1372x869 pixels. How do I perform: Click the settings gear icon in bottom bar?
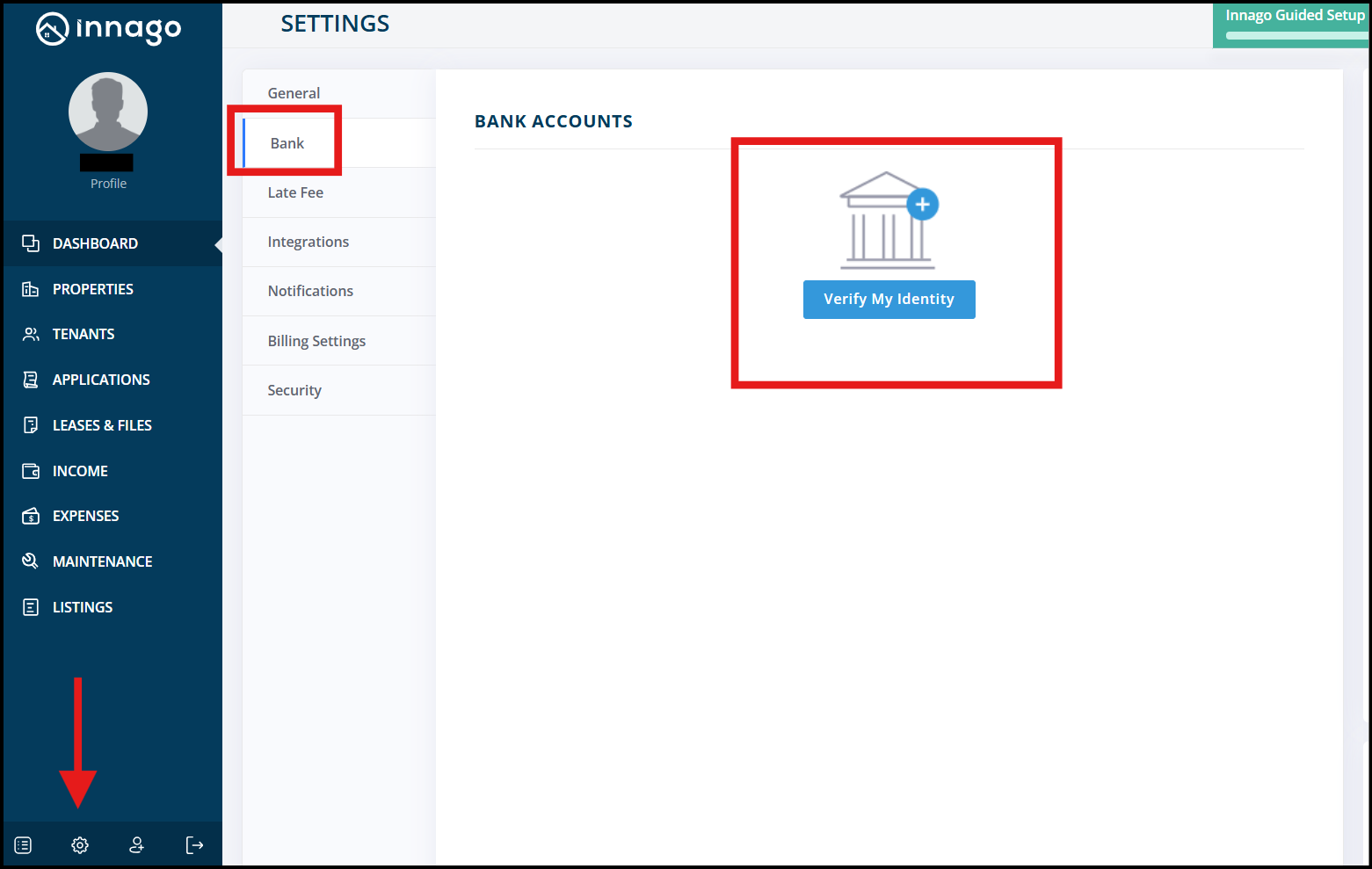[x=80, y=845]
